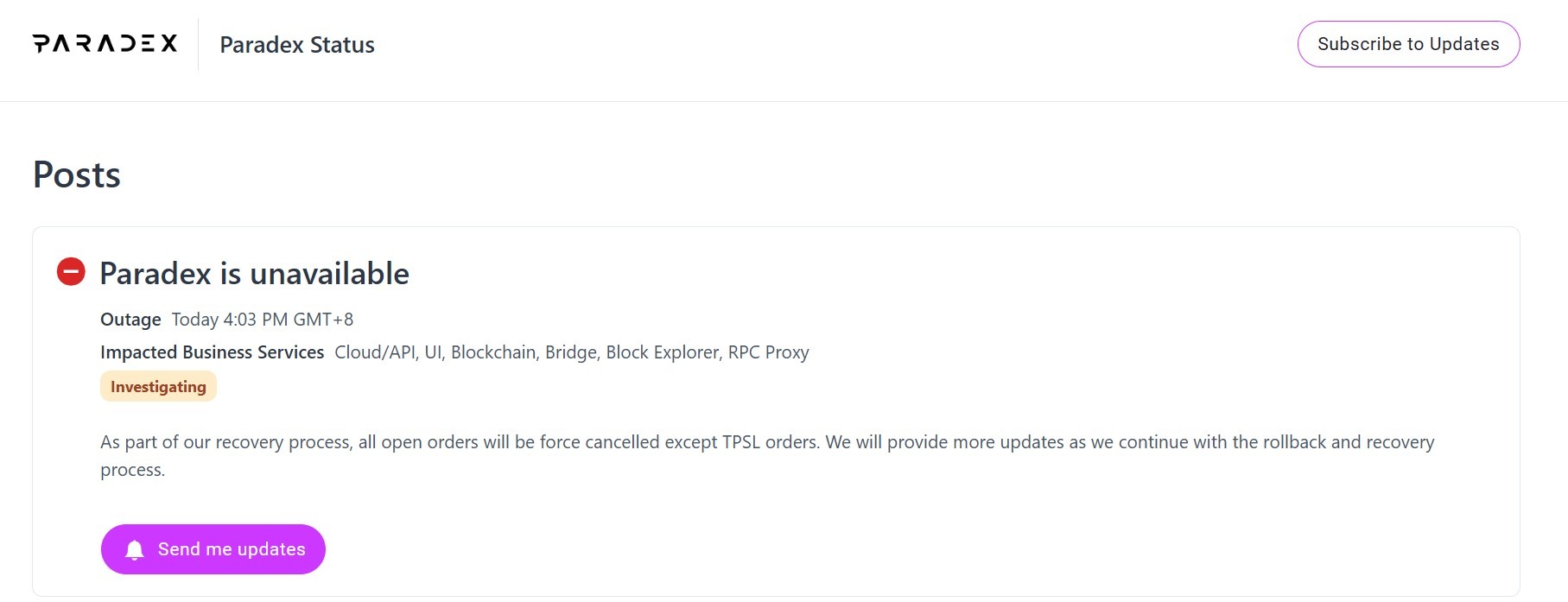Click the bell icon on Send me updates

pos(135,550)
